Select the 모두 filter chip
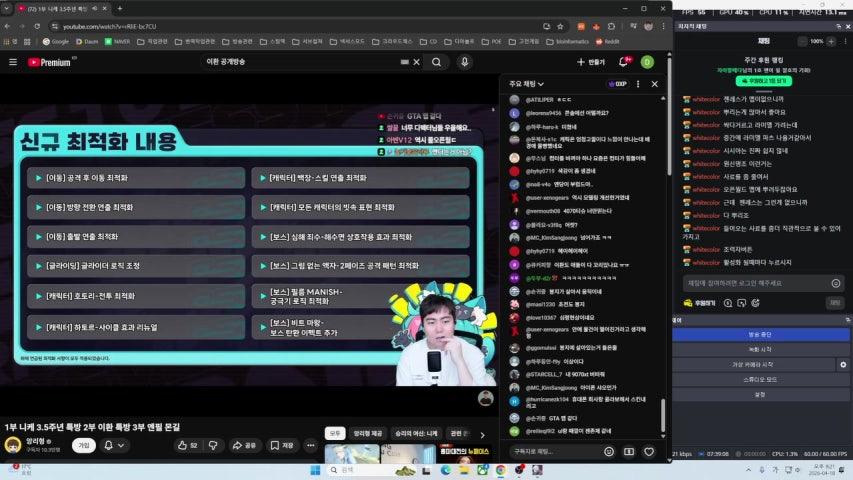853x480 pixels. click(x=335, y=433)
